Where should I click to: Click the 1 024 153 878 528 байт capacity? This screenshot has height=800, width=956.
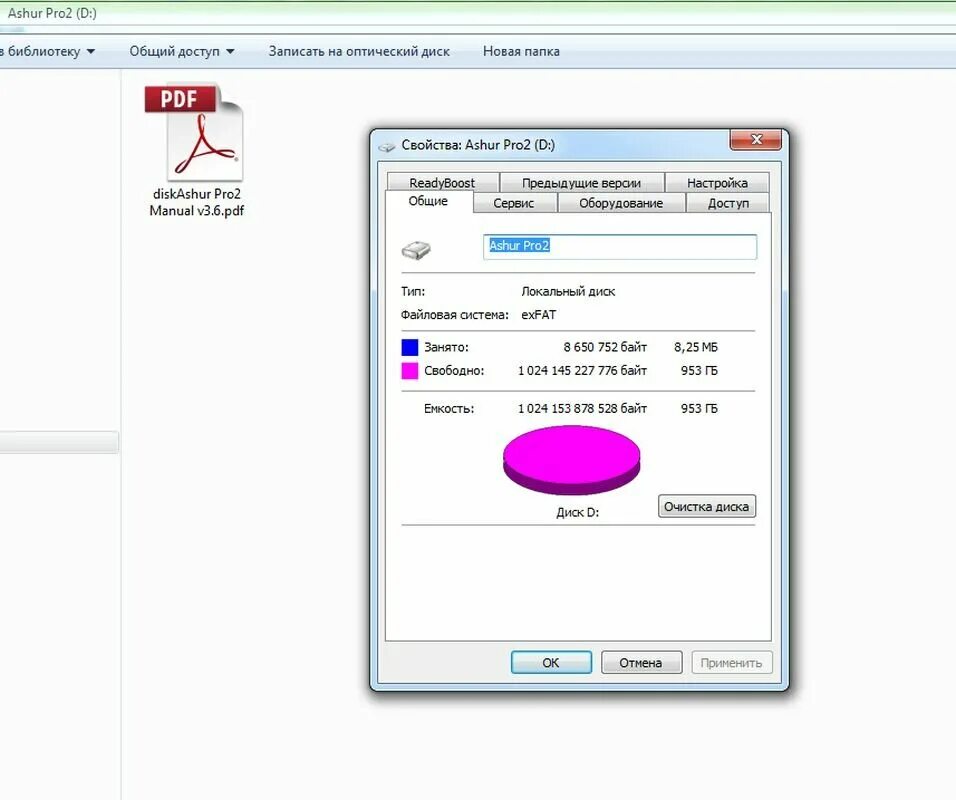click(x=582, y=409)
